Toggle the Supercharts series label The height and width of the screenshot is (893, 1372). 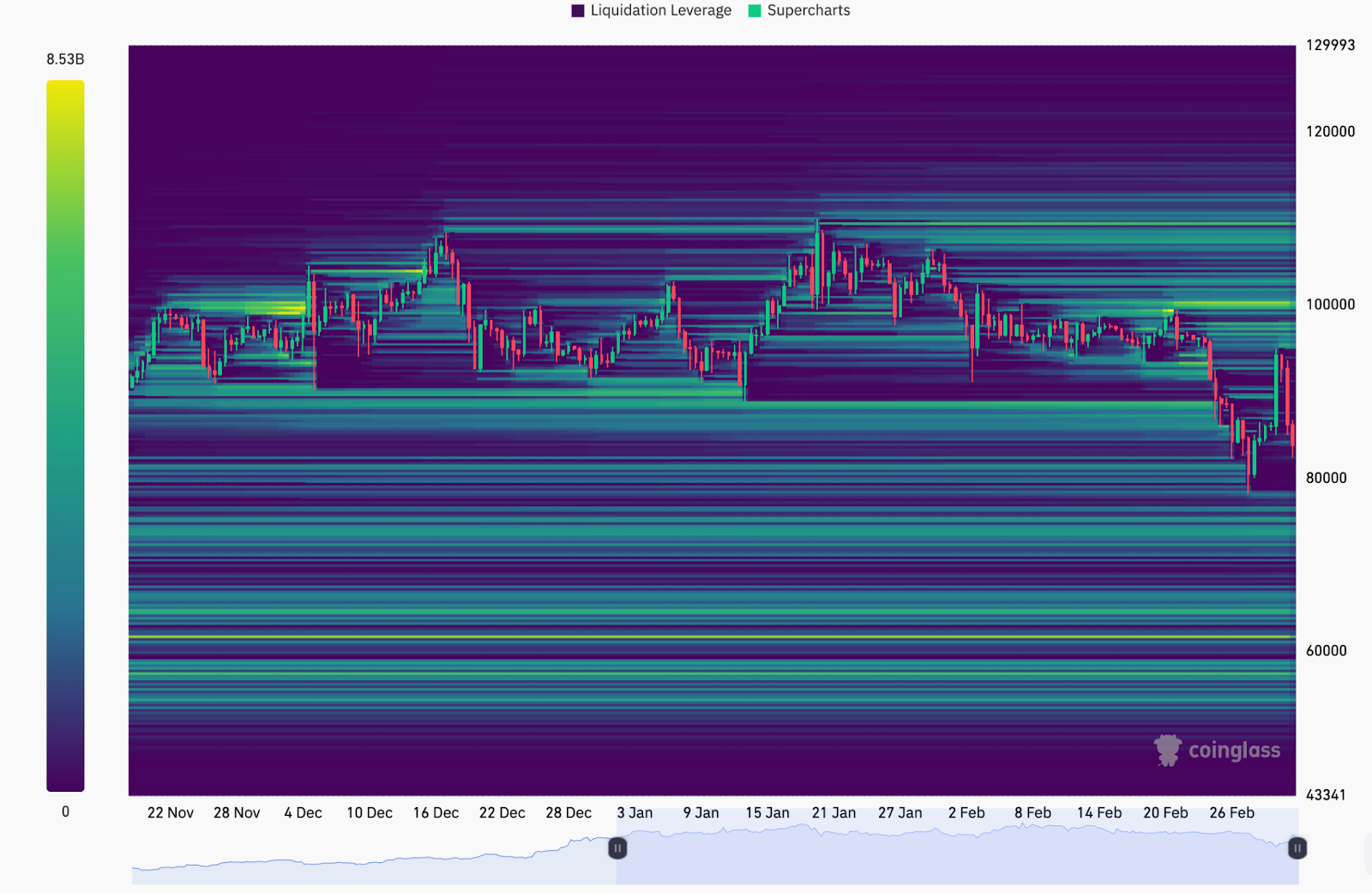click(809, 10)
